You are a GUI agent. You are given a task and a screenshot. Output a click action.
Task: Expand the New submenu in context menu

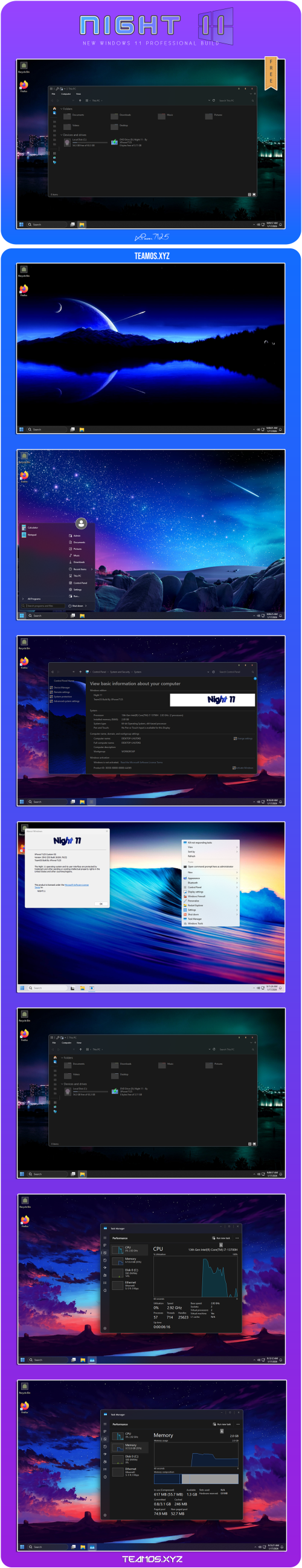click(211, 873)
